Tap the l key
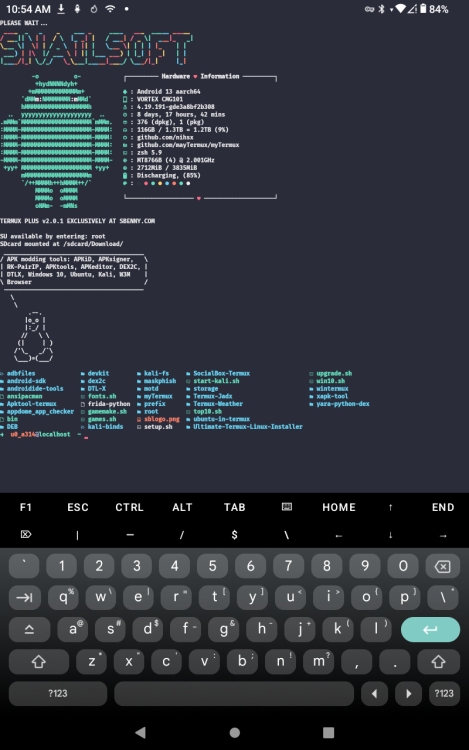Viewport: 469px width, 750px height. (x=376, y=629)
